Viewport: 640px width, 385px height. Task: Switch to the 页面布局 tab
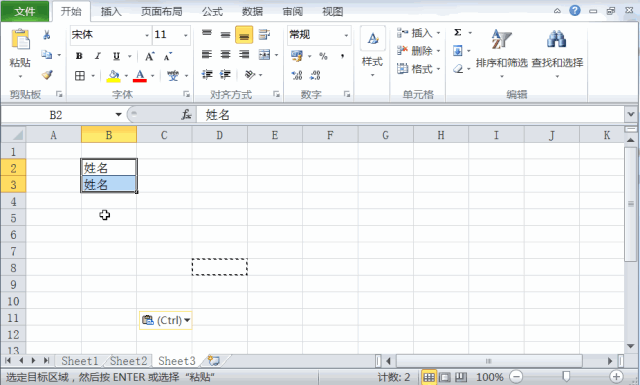(162, 11)
